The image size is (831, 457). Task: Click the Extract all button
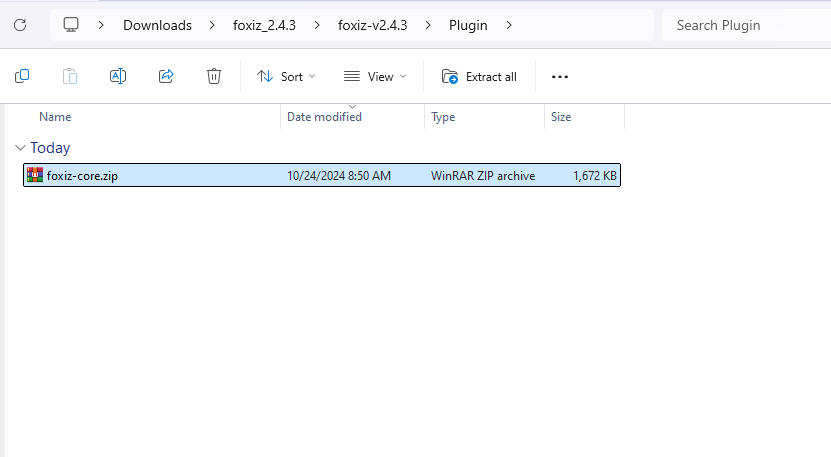[x=480, y=76]
